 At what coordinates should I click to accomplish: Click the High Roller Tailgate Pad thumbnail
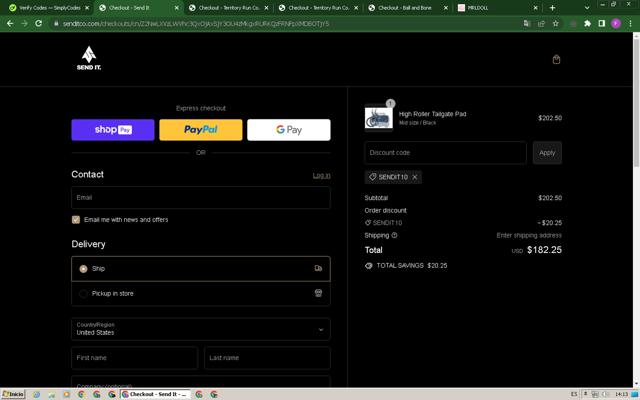(x=378, y=118)
